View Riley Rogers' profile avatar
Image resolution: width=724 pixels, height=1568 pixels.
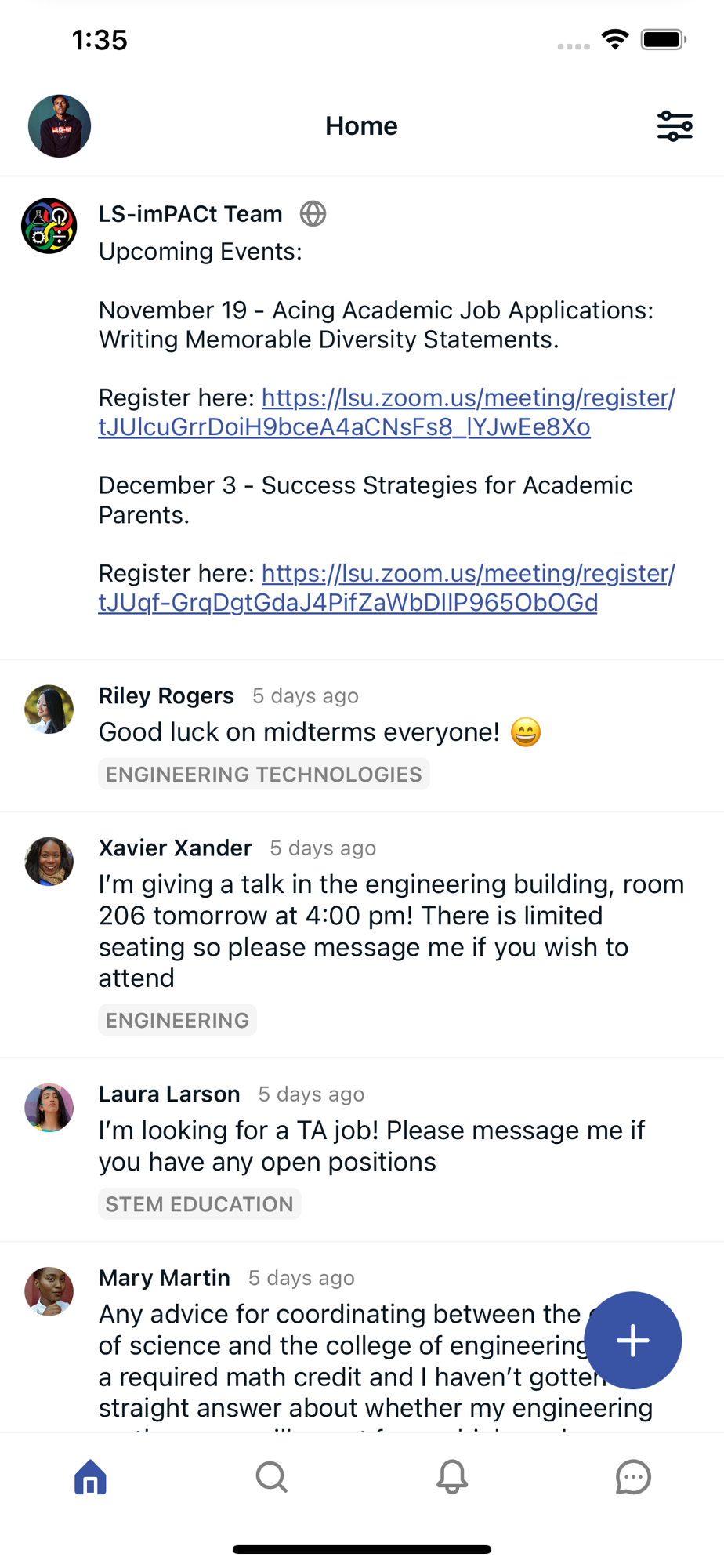point(49,710)
